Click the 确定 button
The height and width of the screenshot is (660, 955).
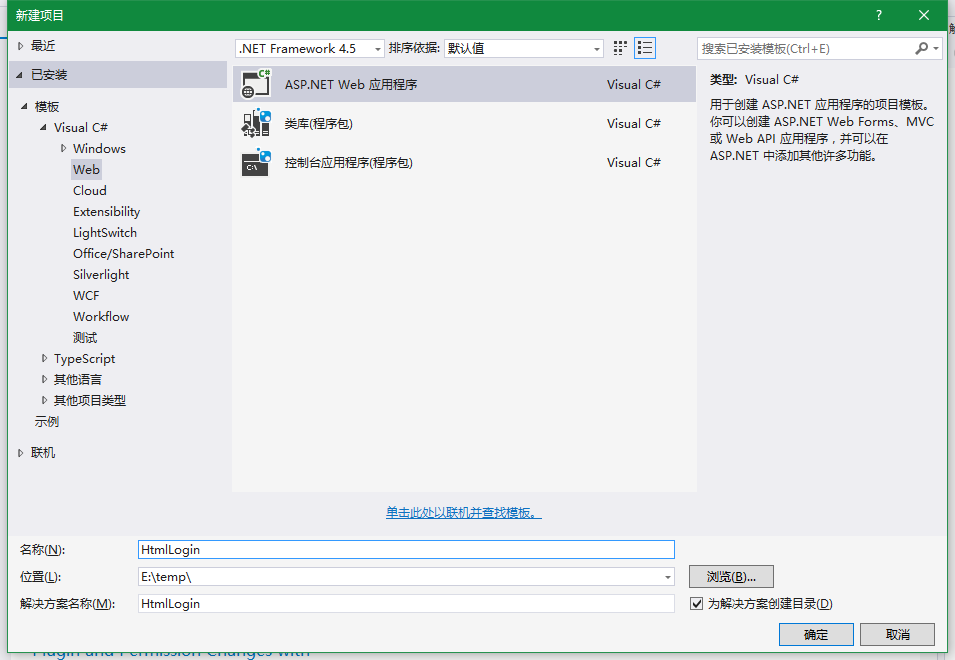click(816, 635)
